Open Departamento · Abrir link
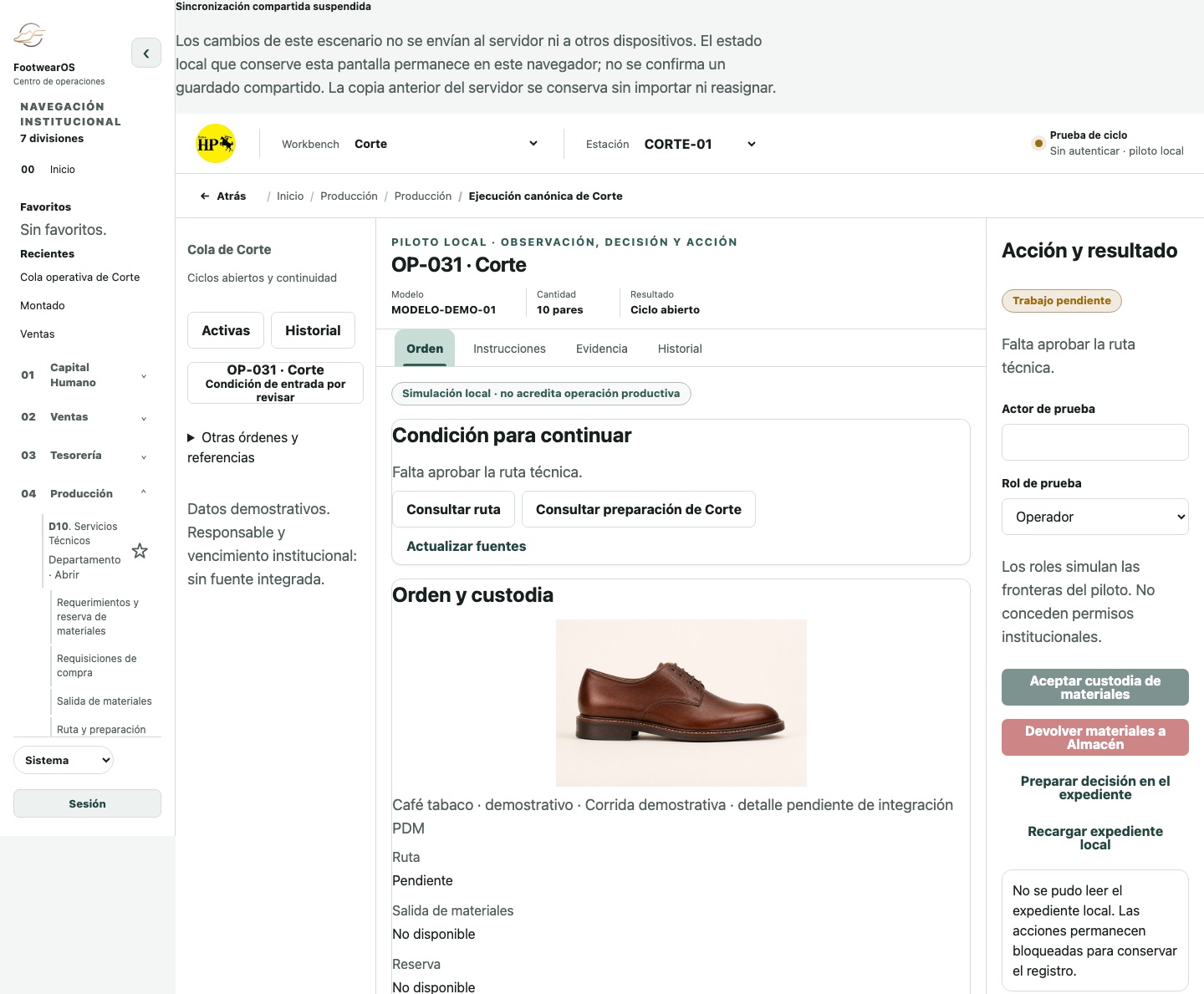 pyautogui.click(x=84, y=567)
